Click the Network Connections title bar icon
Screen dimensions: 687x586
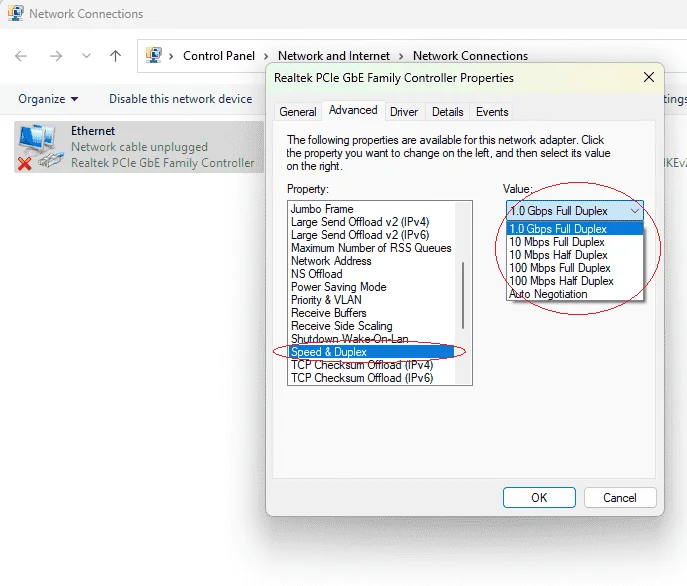16,13
